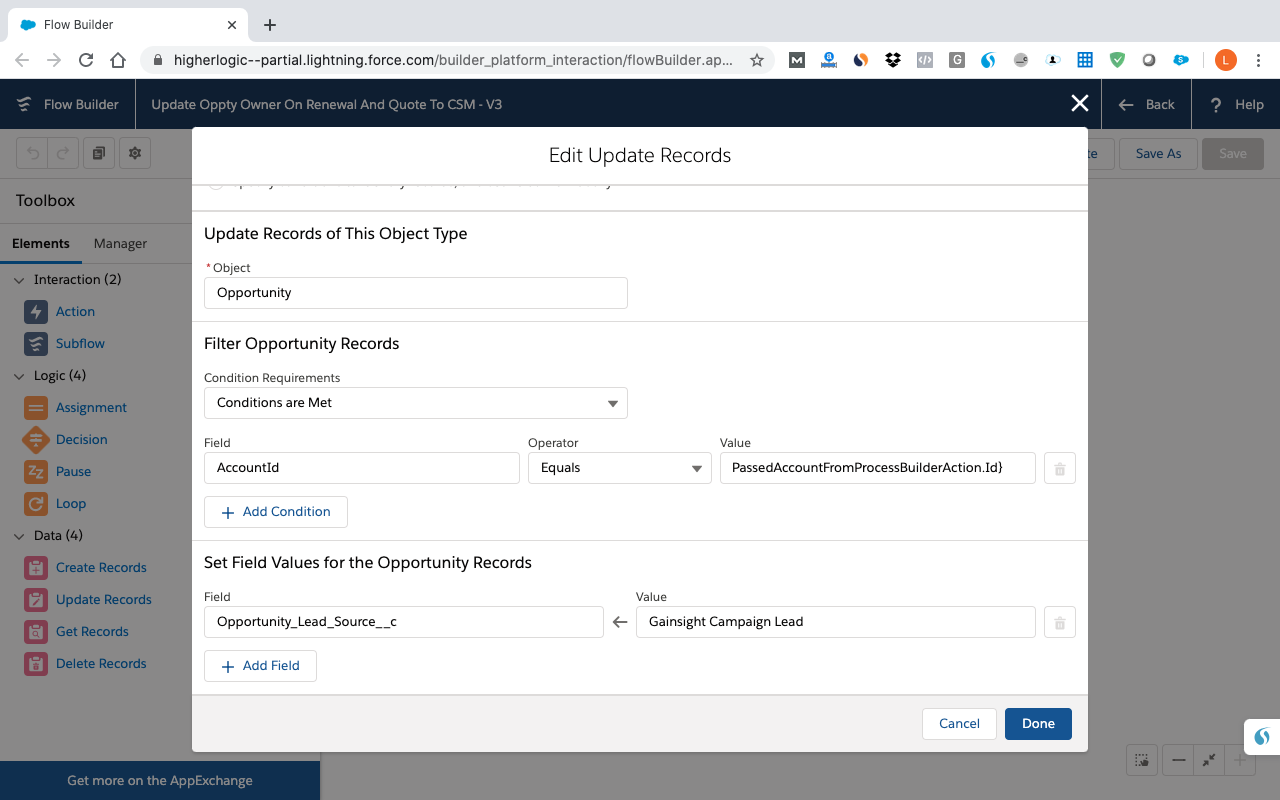Select the Assignment element icon
Image resolution: width=1280 pixels, height=800 pixels.
(36, 408)
